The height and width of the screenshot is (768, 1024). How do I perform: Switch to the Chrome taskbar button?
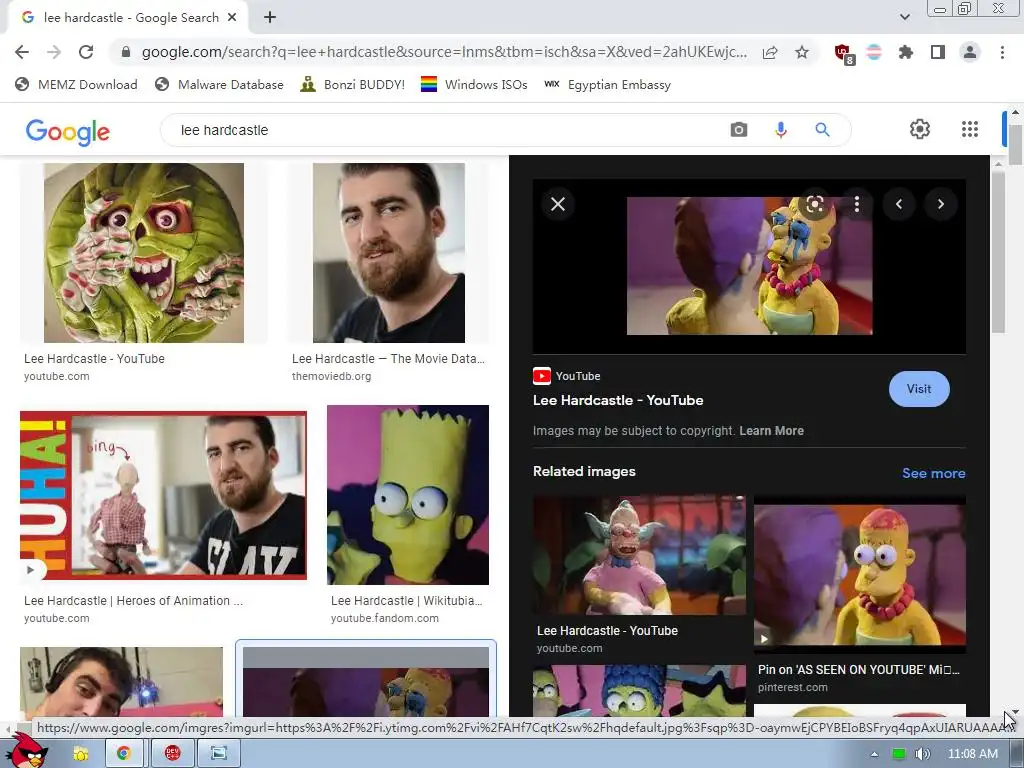point(123,754)
